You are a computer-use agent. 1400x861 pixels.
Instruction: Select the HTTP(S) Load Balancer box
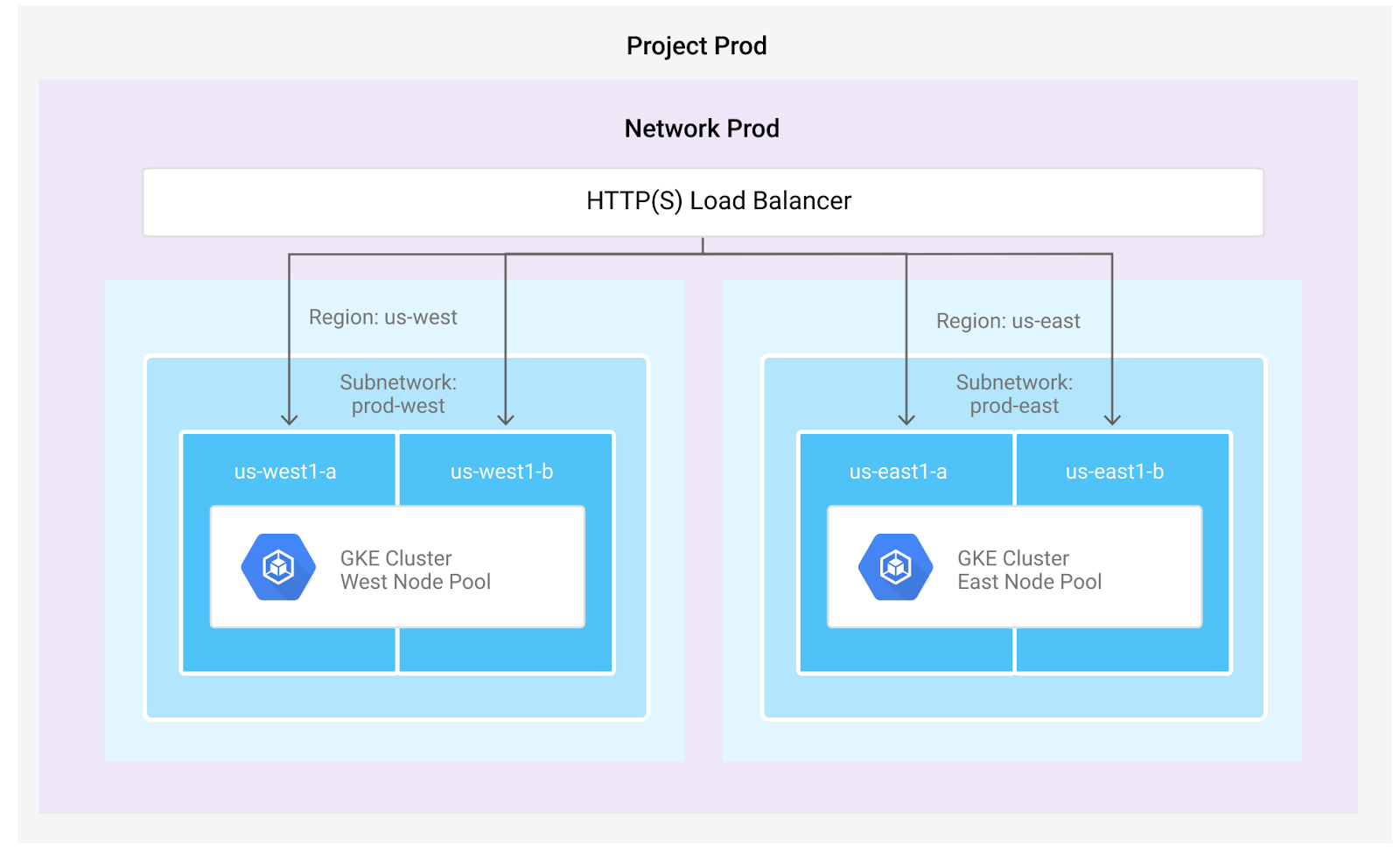(x=703, y=202)
